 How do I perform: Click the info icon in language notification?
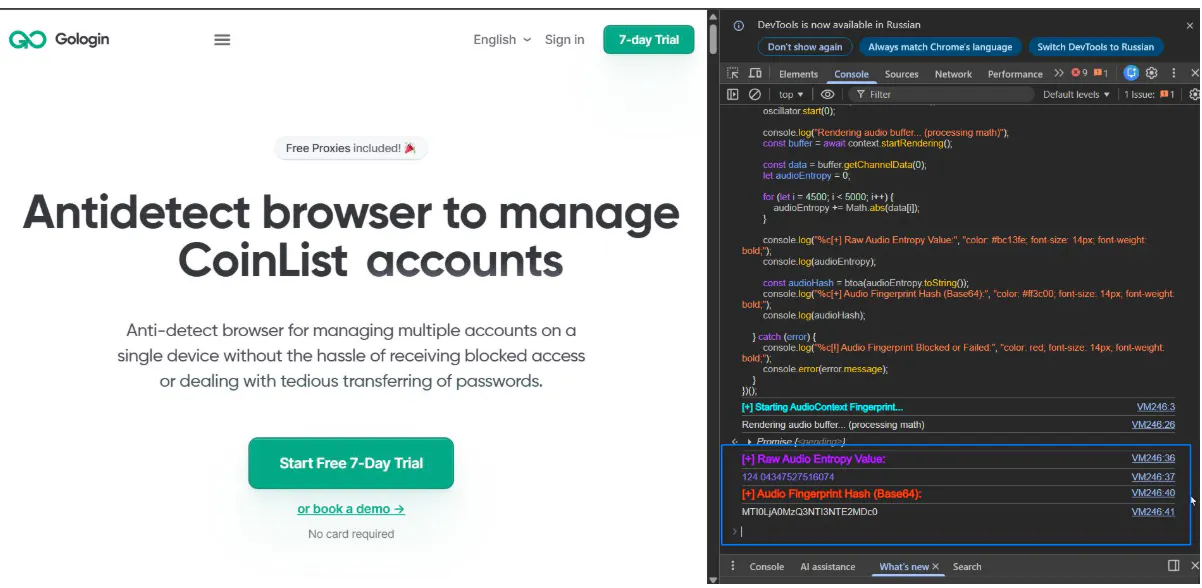739,25
